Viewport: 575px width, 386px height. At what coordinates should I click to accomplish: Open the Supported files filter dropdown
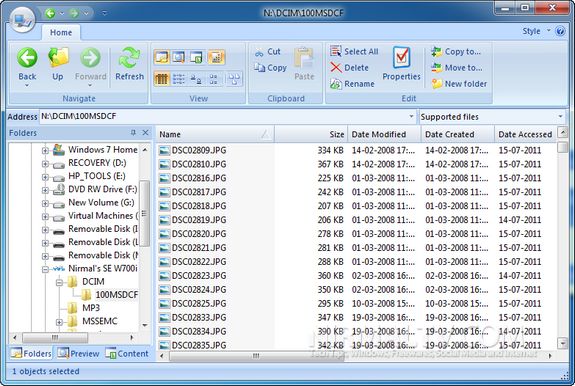coord(560,117)
